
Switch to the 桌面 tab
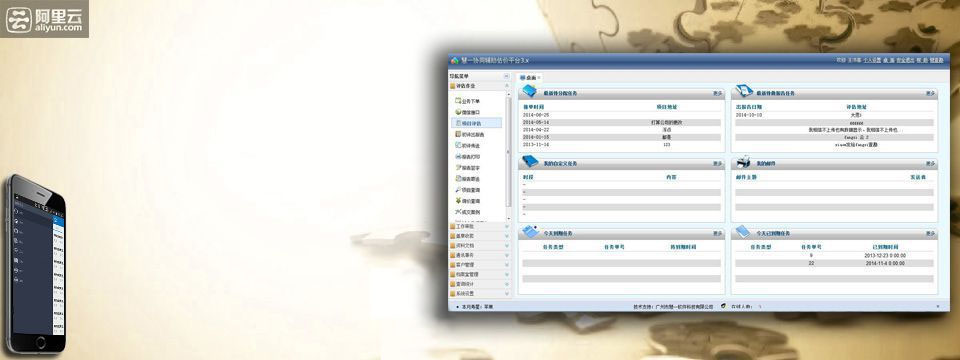coord(528,78)
